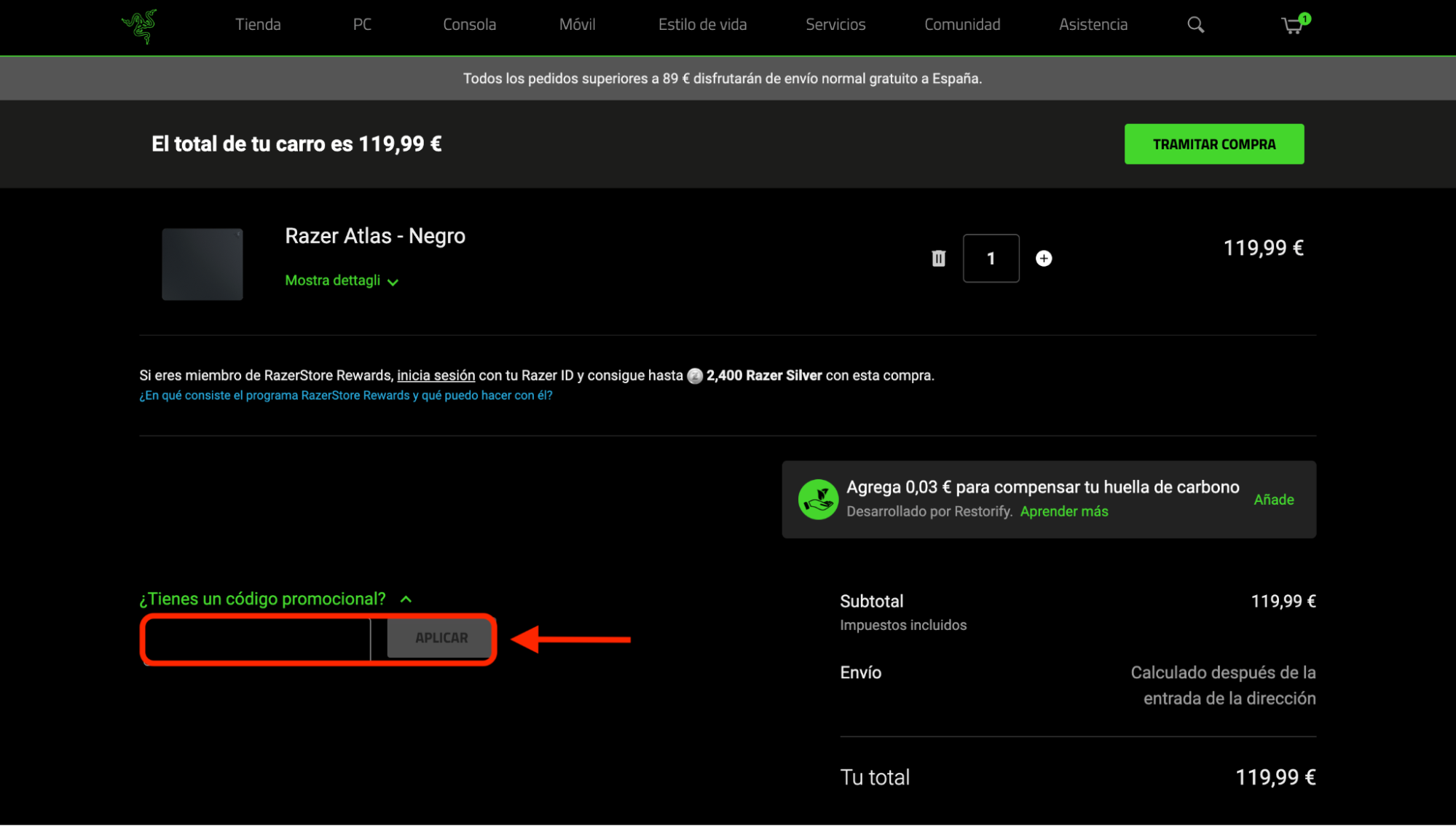Image resolution: width=1456 pixels, height=826 pixels.
Task: Click the free shipping banner text
Action: click(x=723, y=79)
